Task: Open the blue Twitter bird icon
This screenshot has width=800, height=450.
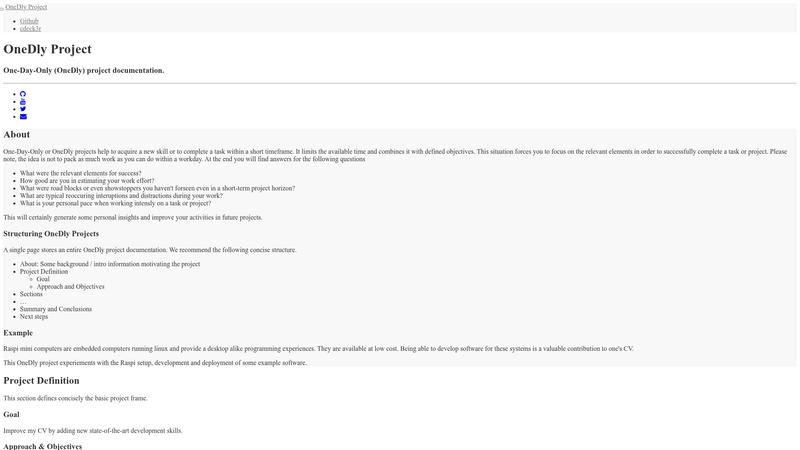Action: 23,109
